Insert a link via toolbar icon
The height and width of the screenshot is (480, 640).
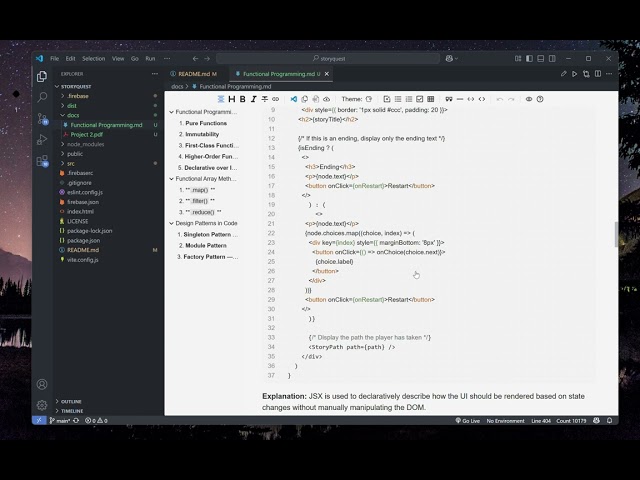coord(276,99)
